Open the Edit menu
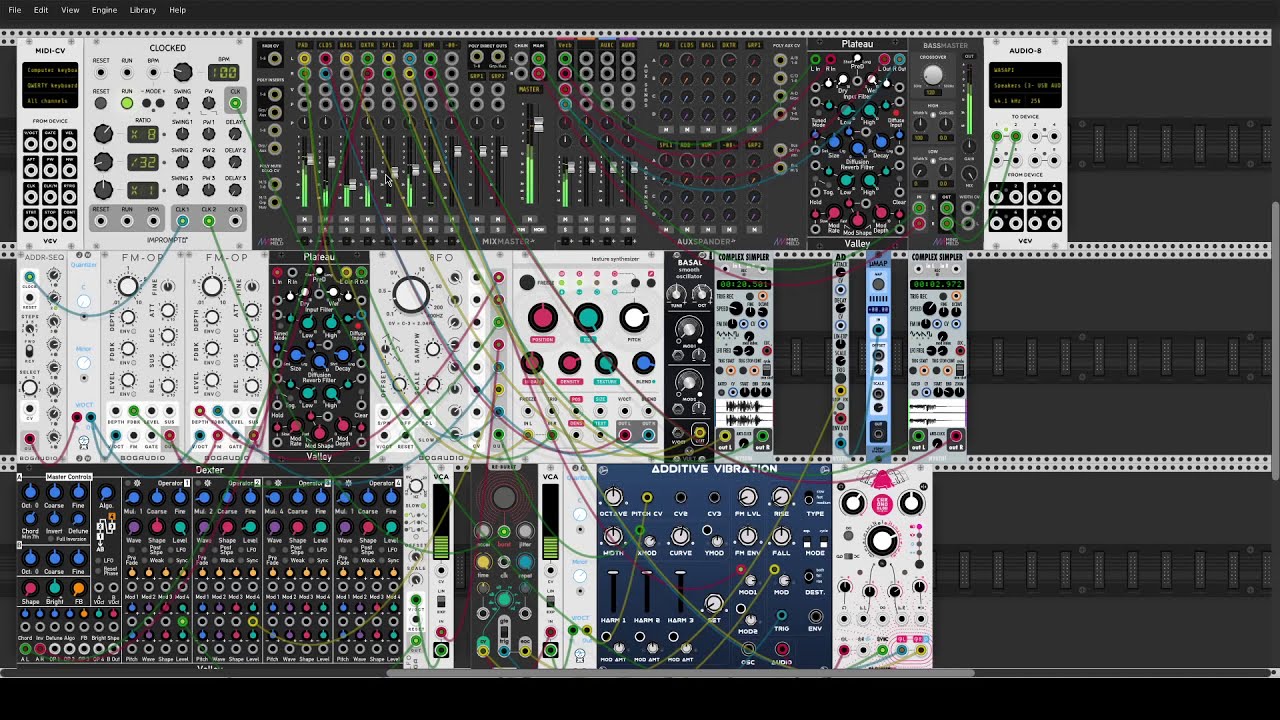The image size is (1280, 720). [x=41, y=10]
